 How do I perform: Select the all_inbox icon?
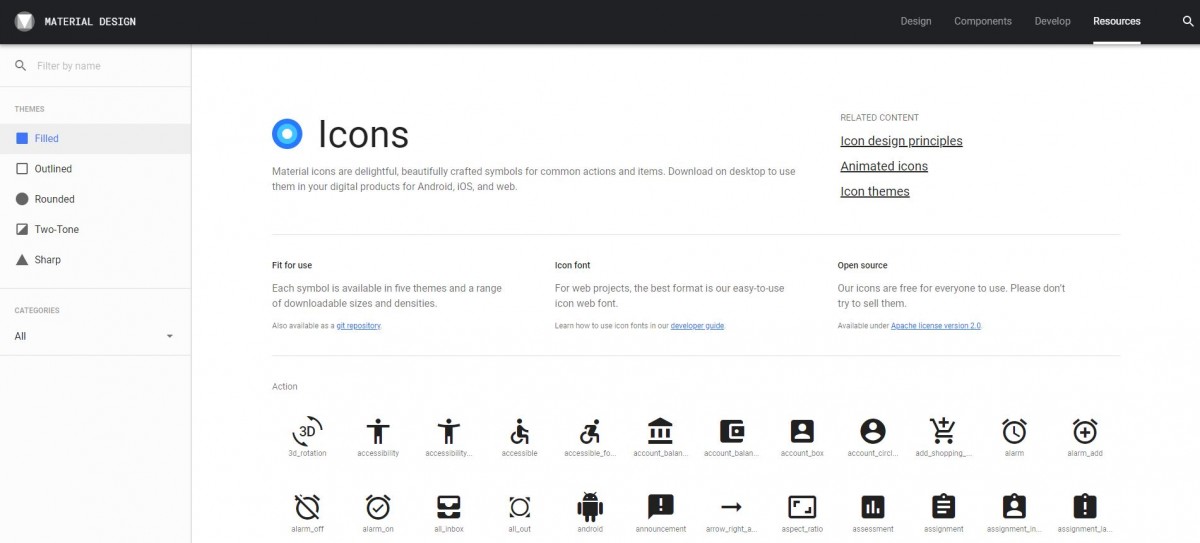click(x=448, y=506)
